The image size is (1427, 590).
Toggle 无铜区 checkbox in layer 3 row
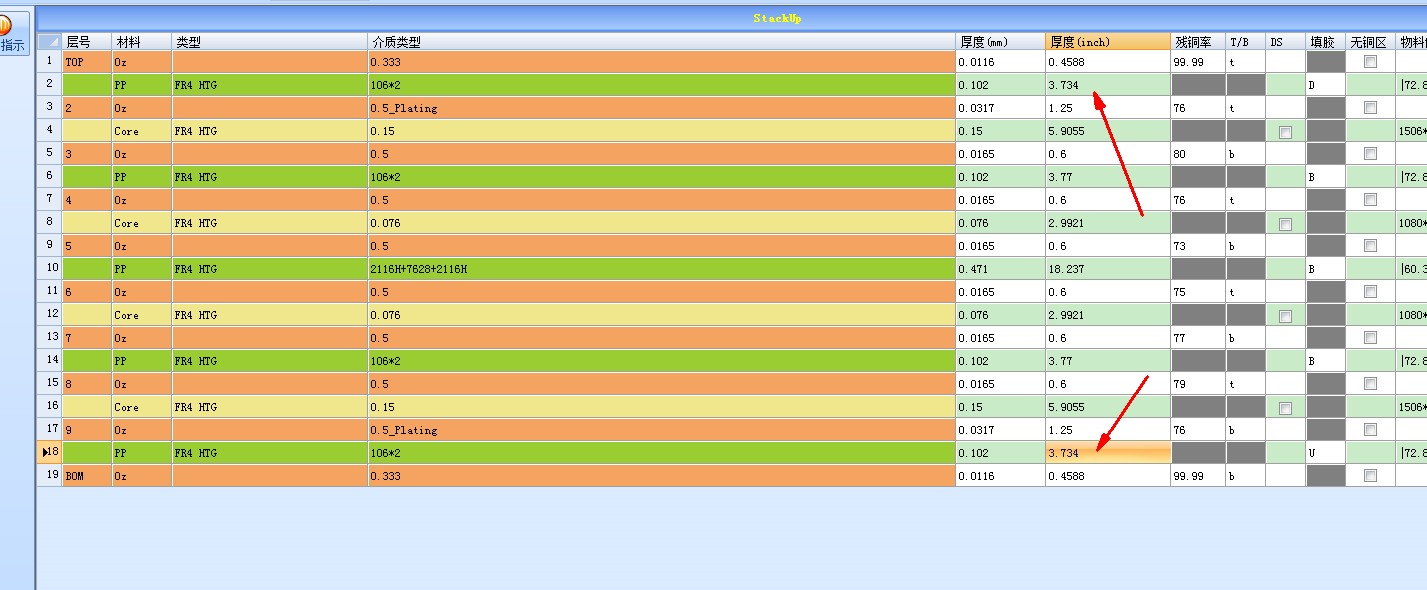(1370, 154)
